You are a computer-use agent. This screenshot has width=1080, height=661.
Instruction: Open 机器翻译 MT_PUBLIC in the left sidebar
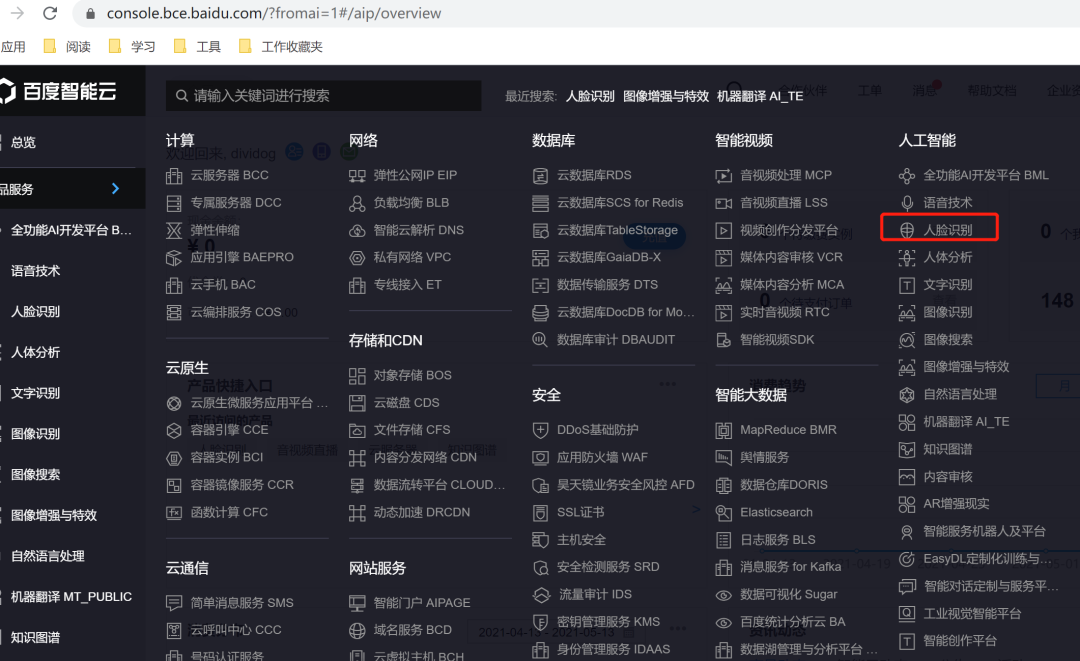(x=72, y=597)
